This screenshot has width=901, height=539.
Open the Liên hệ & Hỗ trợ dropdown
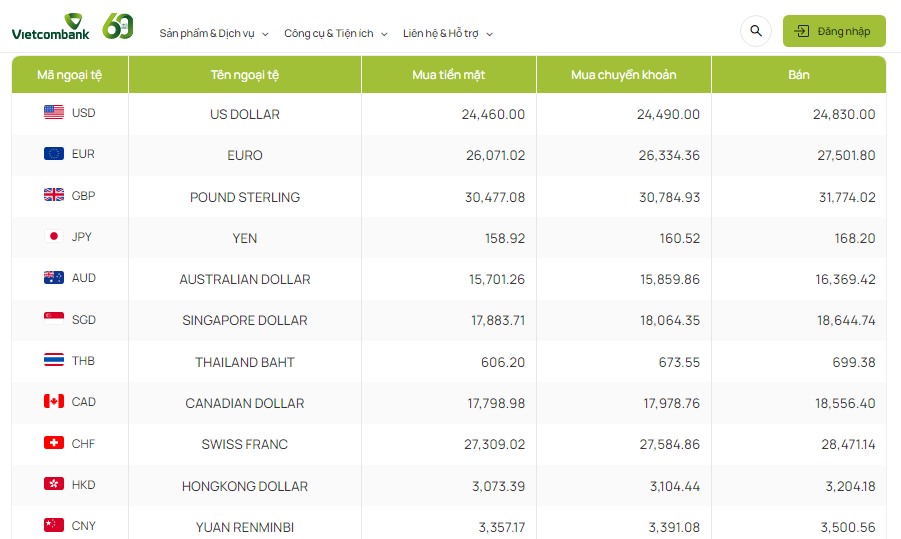tap(448, 33)
